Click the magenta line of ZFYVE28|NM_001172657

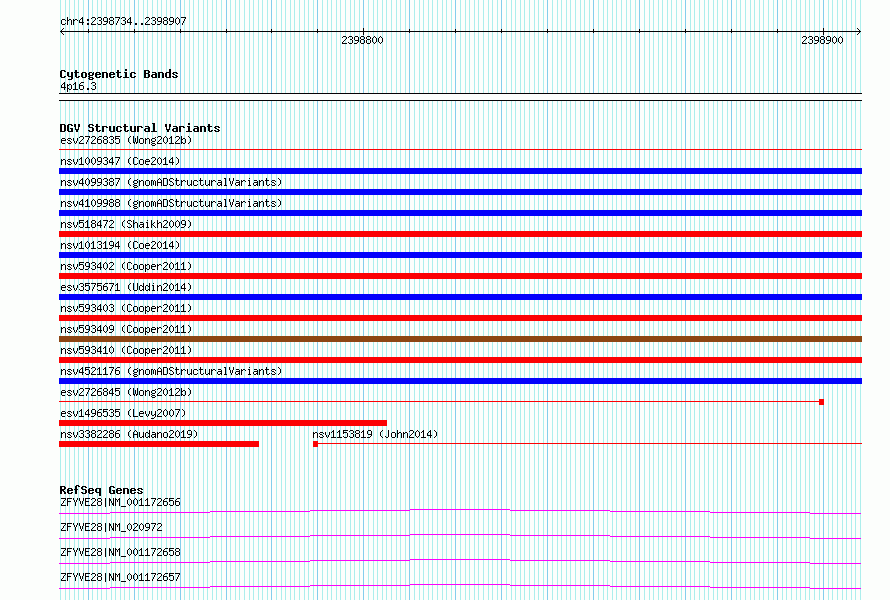coord(460,586)
